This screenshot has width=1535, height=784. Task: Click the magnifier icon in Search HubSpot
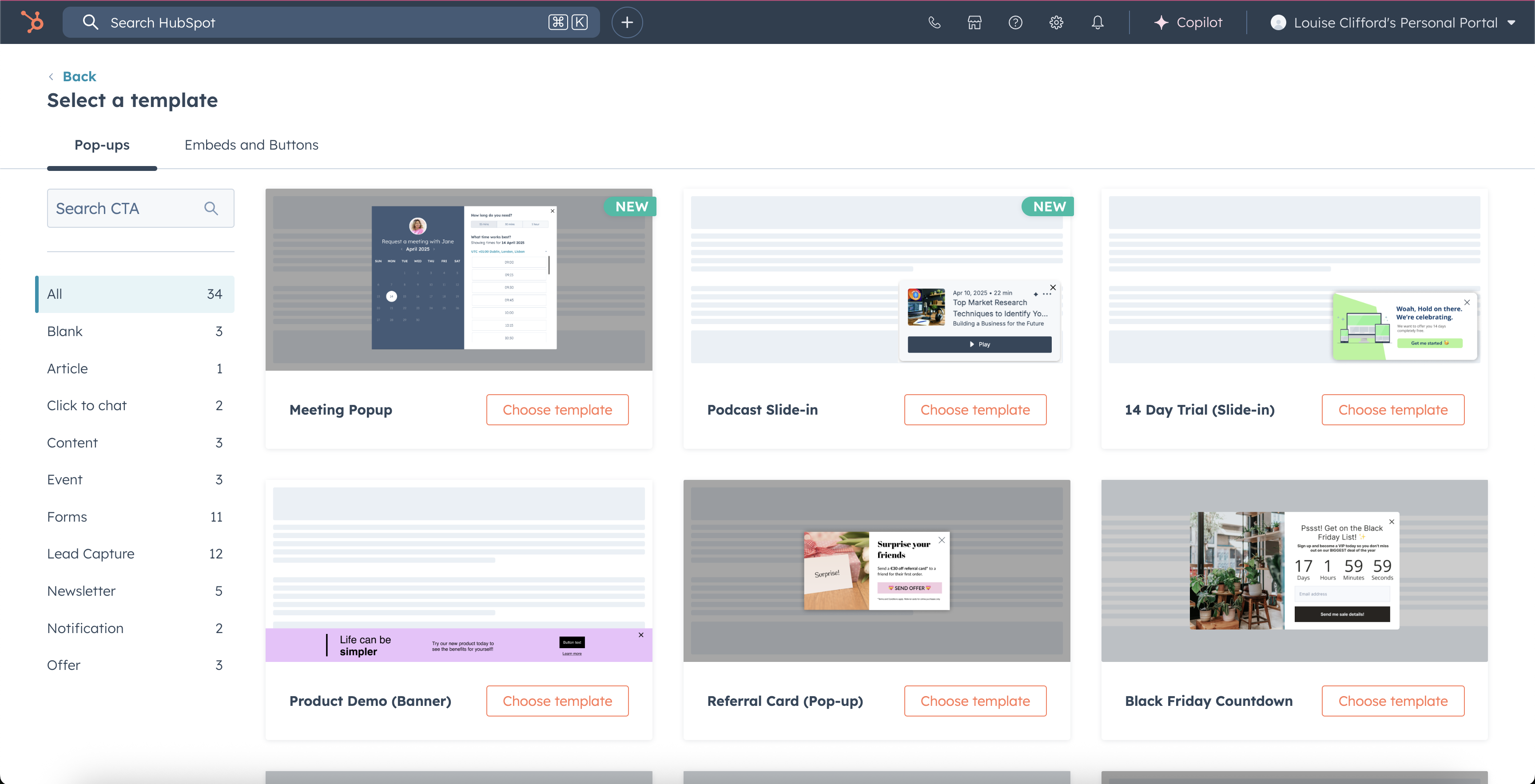pyautogui.click(x=90, y=22)
